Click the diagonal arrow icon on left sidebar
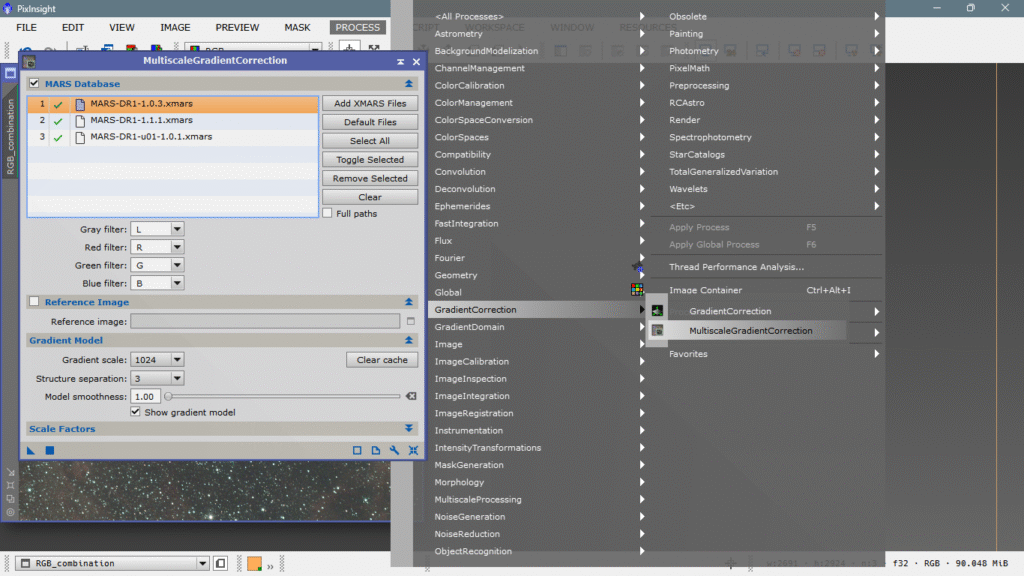The height and width of the screenshot is (576, 1024). [x=10, y=472]
